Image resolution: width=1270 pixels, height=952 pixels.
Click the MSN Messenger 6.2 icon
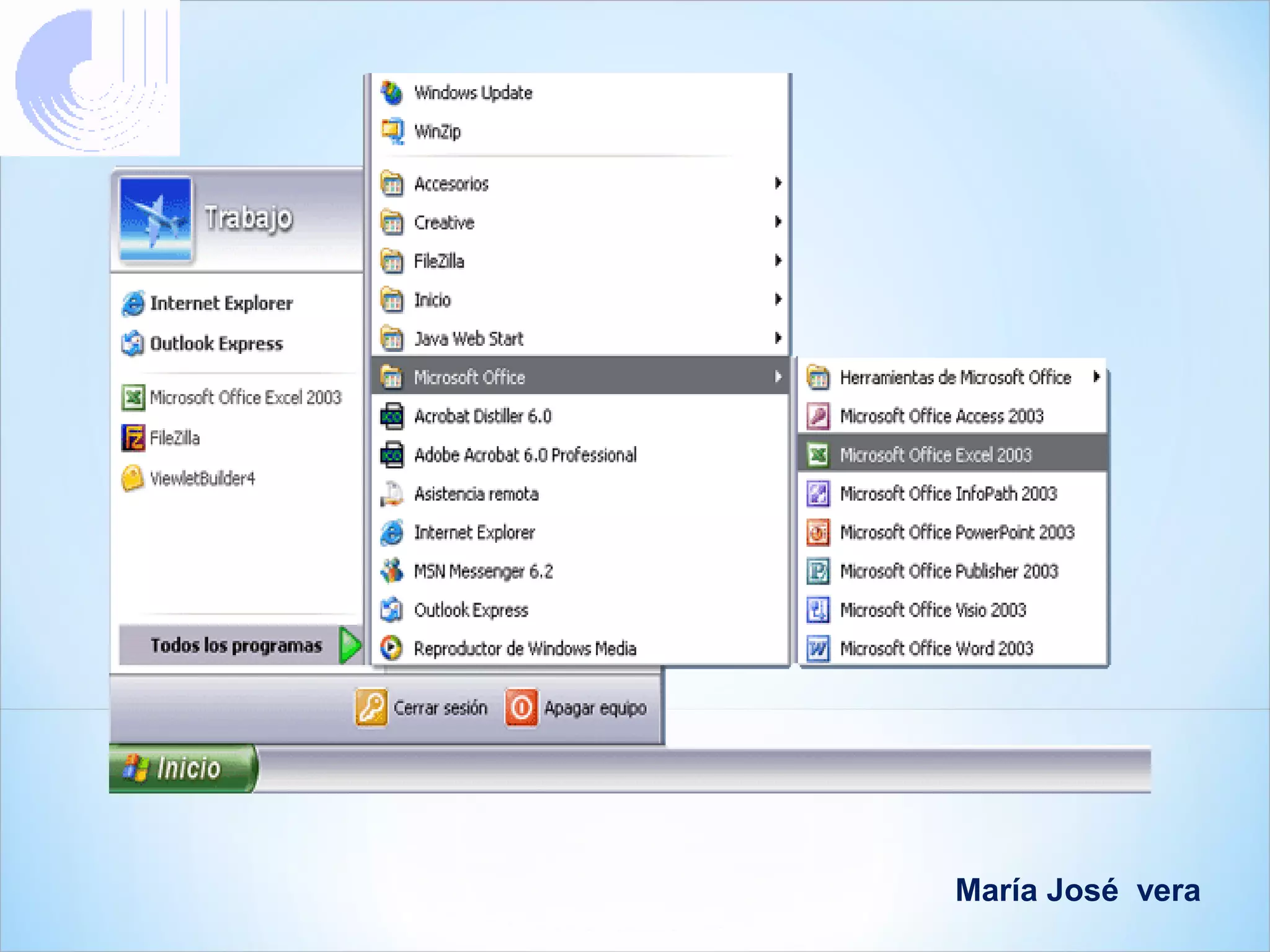pyautogui.click(x=392, y=571)
